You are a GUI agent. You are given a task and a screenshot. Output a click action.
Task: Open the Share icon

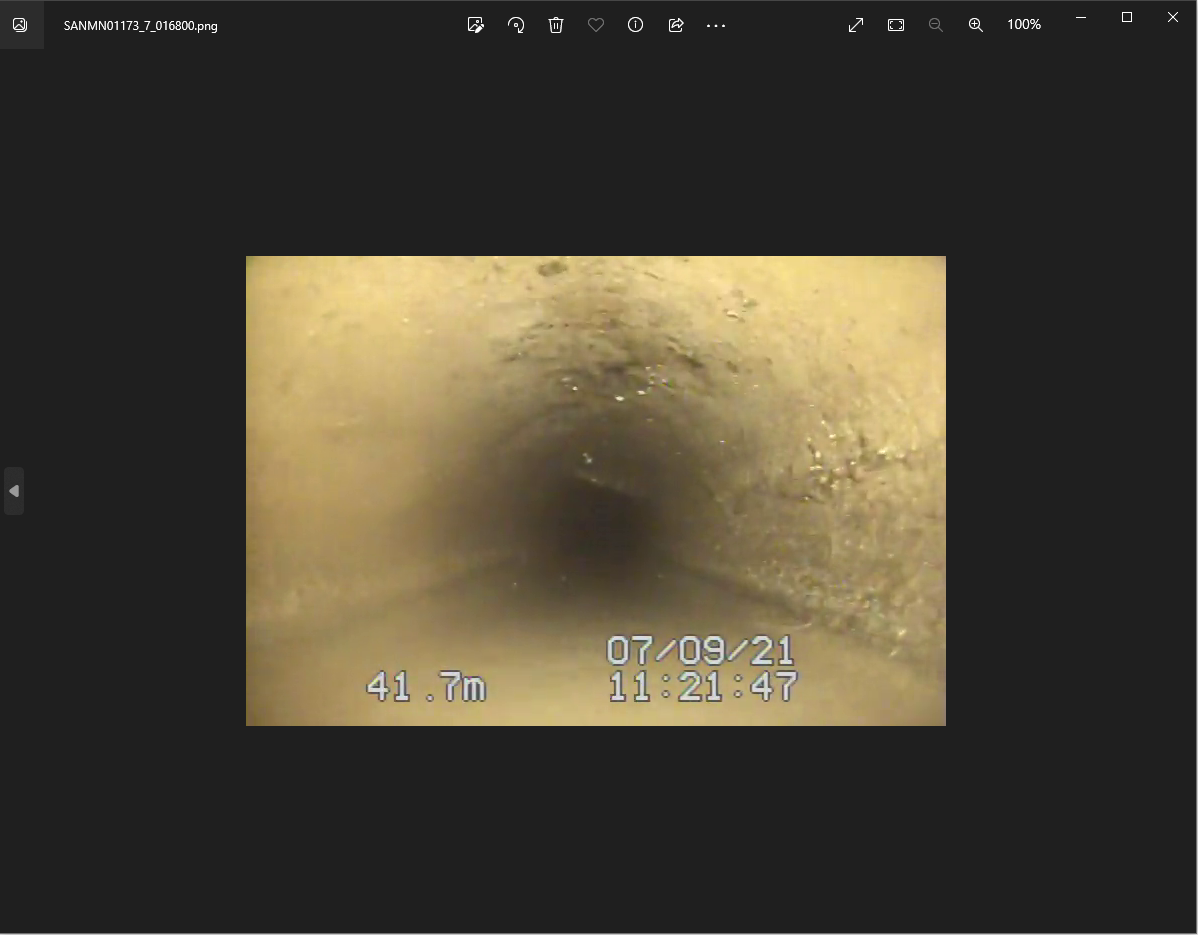pyautogui.click(x=676, y=25)
